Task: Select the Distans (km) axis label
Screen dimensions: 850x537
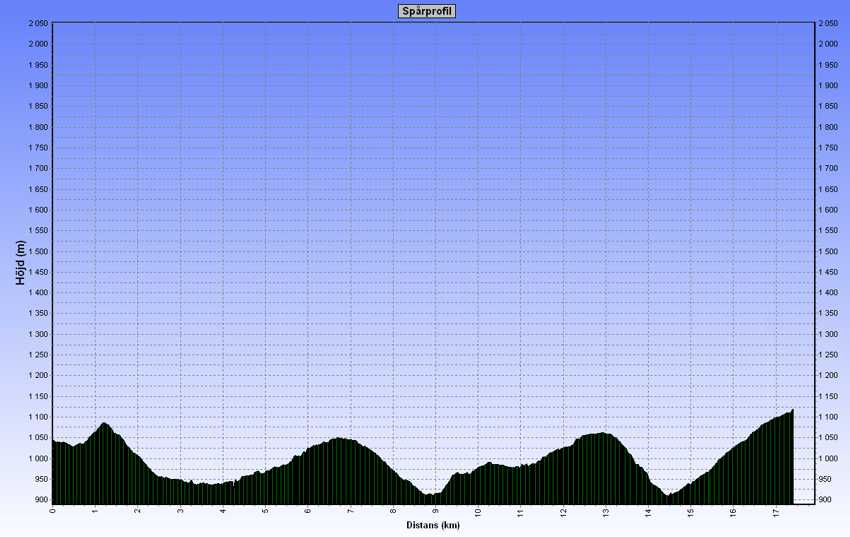Action: pyautogui.click(x=433, y=525)
